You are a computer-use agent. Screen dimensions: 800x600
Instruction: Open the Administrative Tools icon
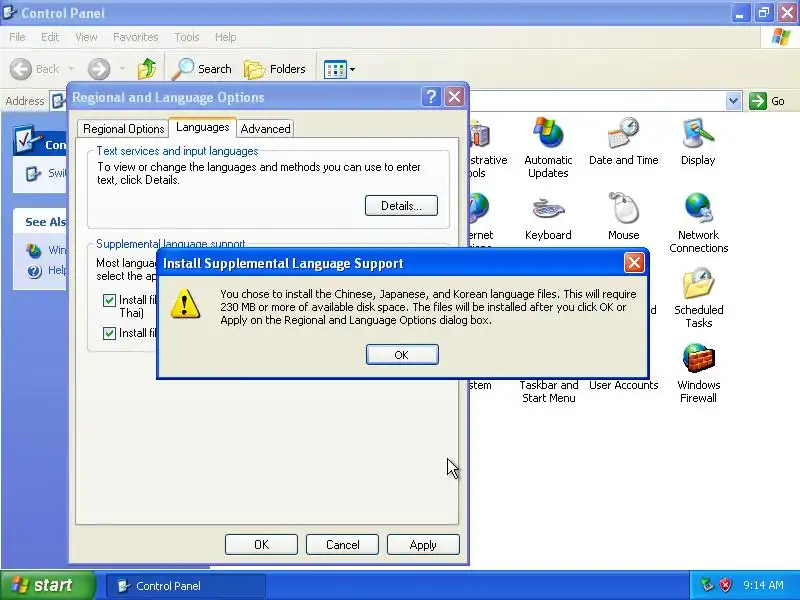(x=481, y=134)
